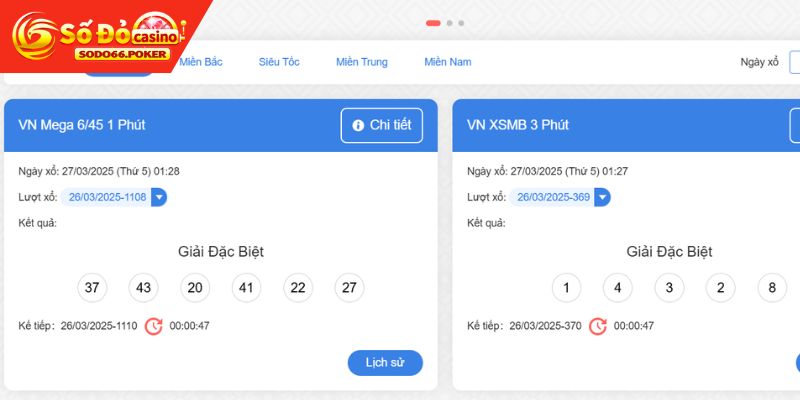
Task: Click the countdown clock icon for Mega 6/45
Action: 154,326
